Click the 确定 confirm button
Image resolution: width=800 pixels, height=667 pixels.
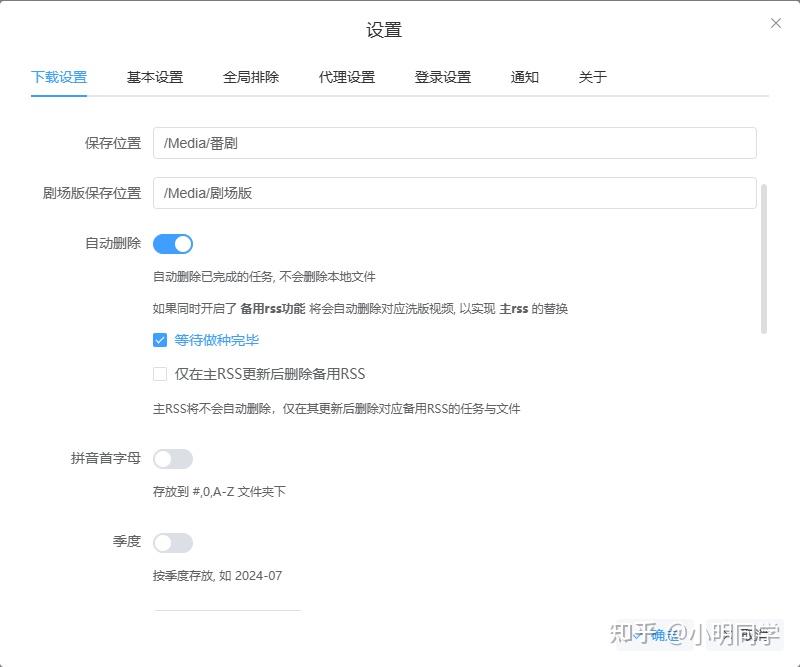tap(668, 634)
